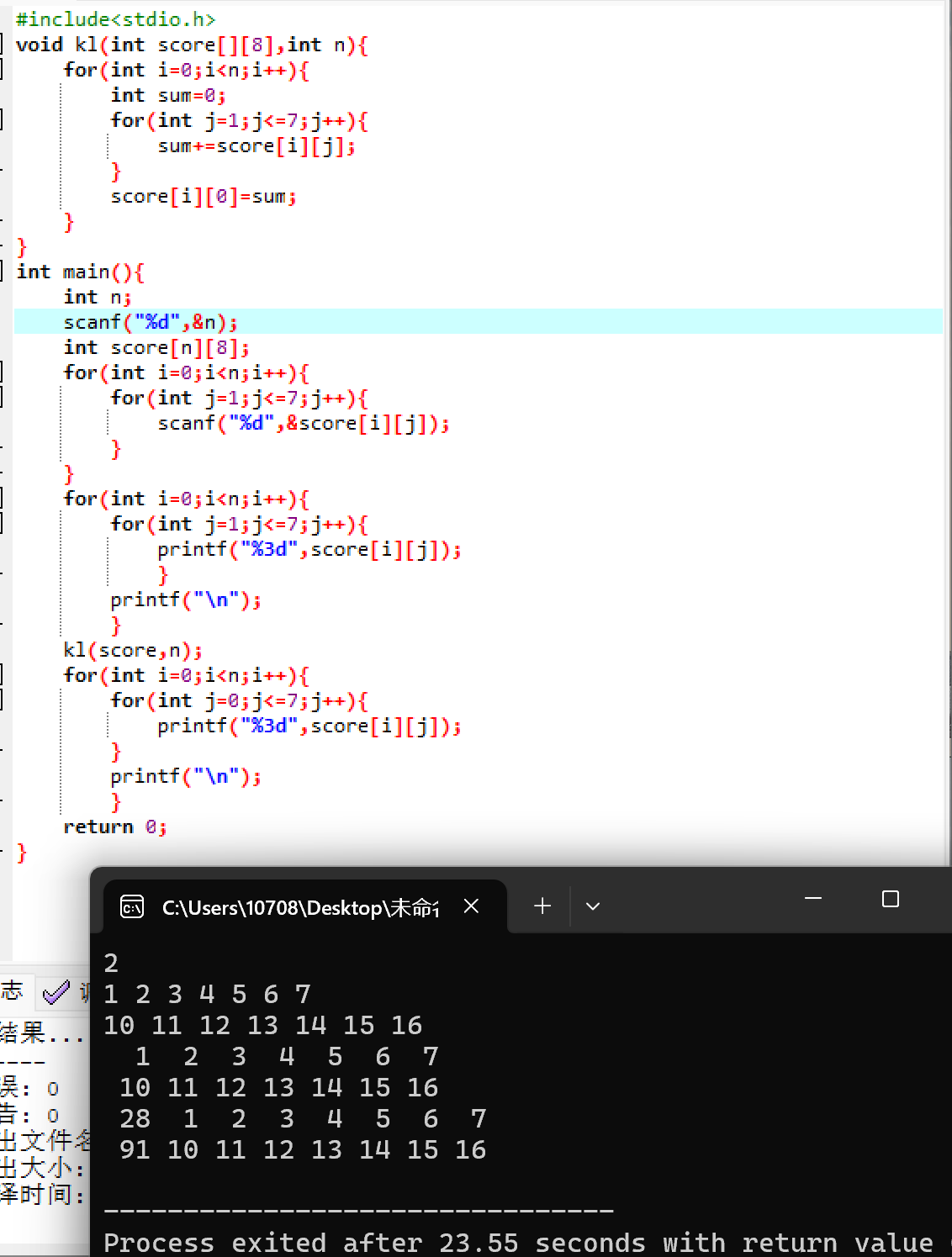952x1257 pixels.
Task: Click the console input line showing 2
Action: tap(111, 963)
